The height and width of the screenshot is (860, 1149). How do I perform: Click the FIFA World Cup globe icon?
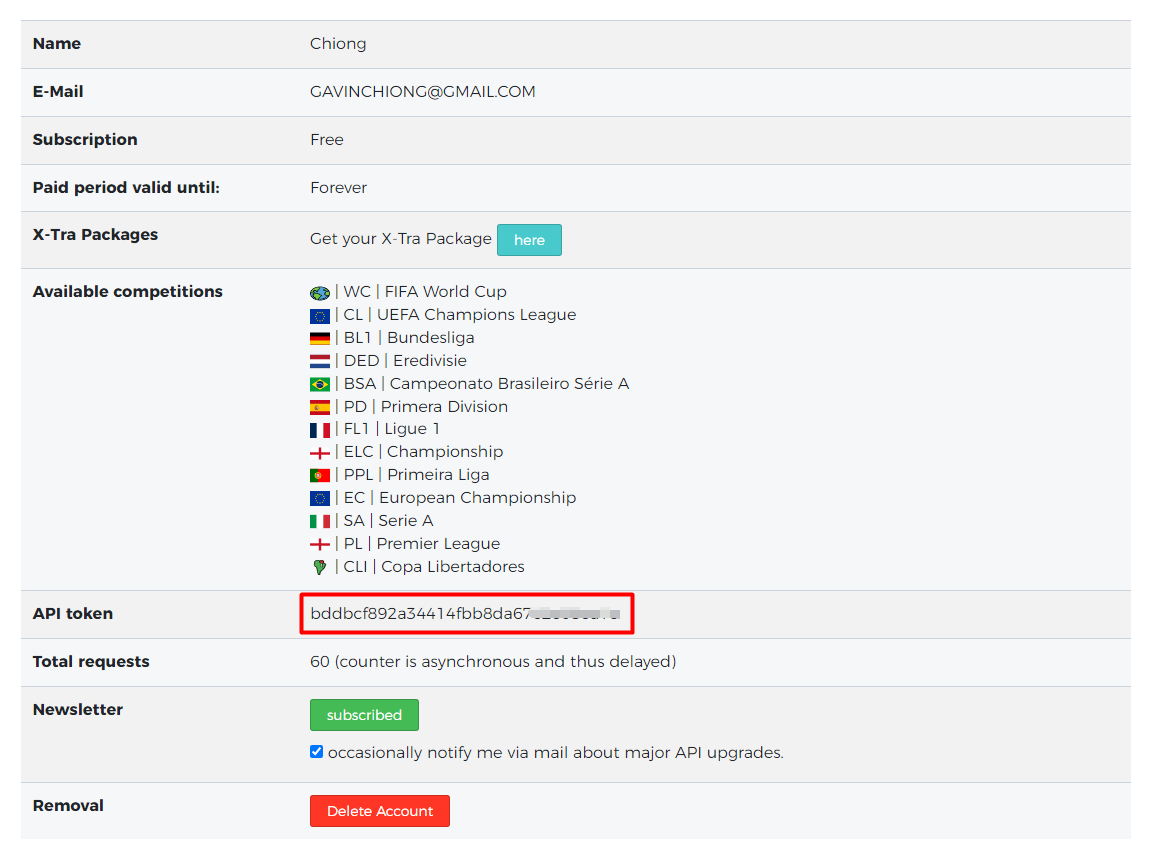pos(319,293)
